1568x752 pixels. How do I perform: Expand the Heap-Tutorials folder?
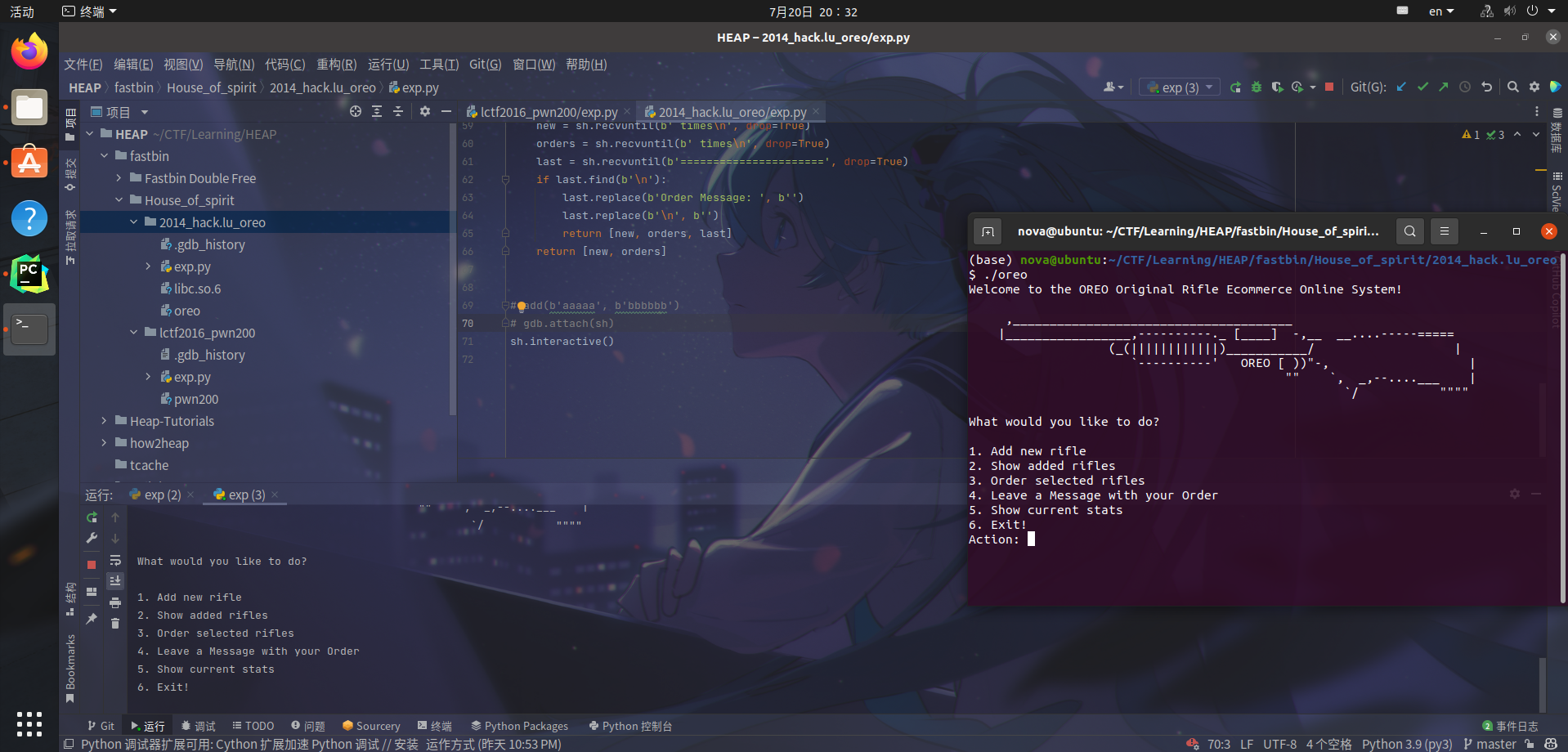[x=104, y=421]
